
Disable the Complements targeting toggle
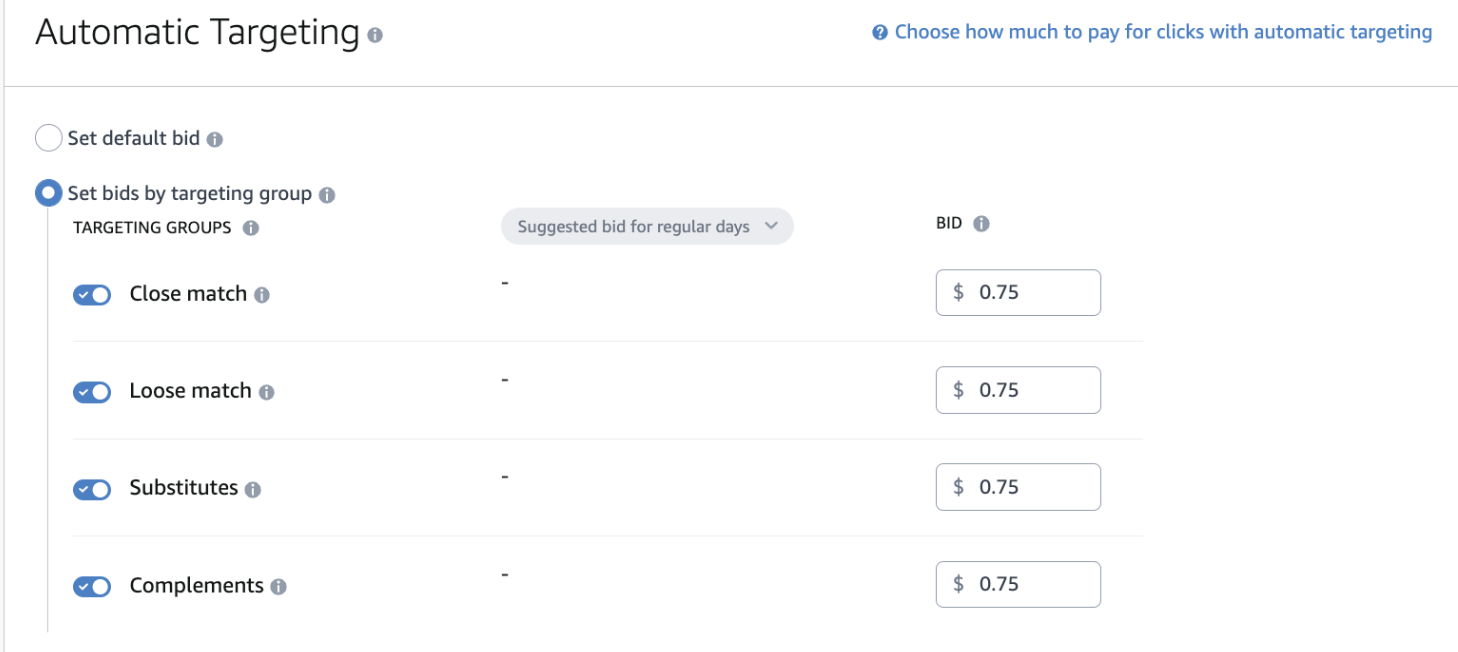coord(92,586)
